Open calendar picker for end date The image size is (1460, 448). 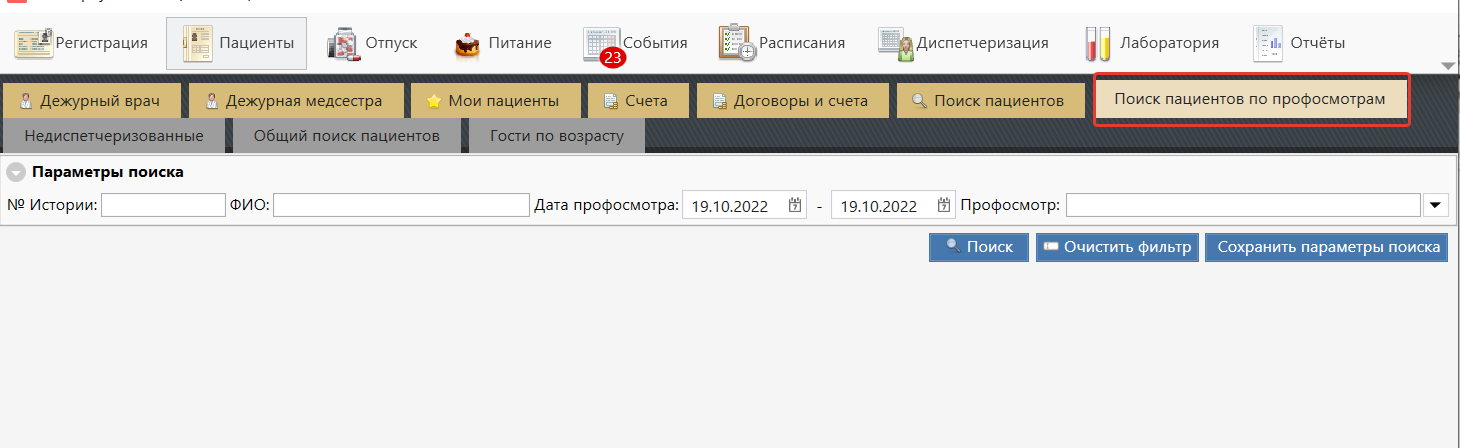click(944, 206)
